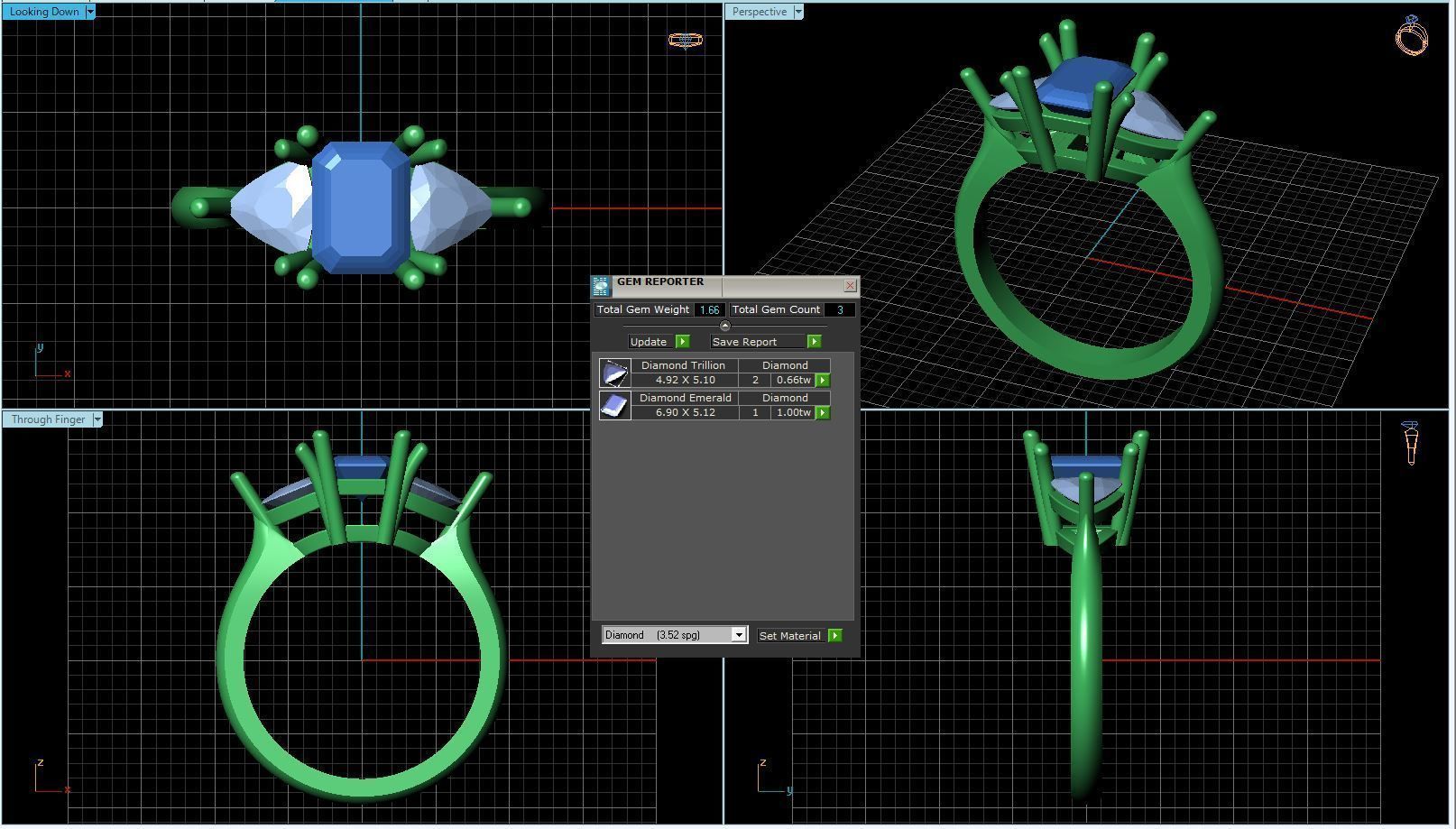
Task: Click the Perspective viewport title
Action: click(x=760, y=12)
